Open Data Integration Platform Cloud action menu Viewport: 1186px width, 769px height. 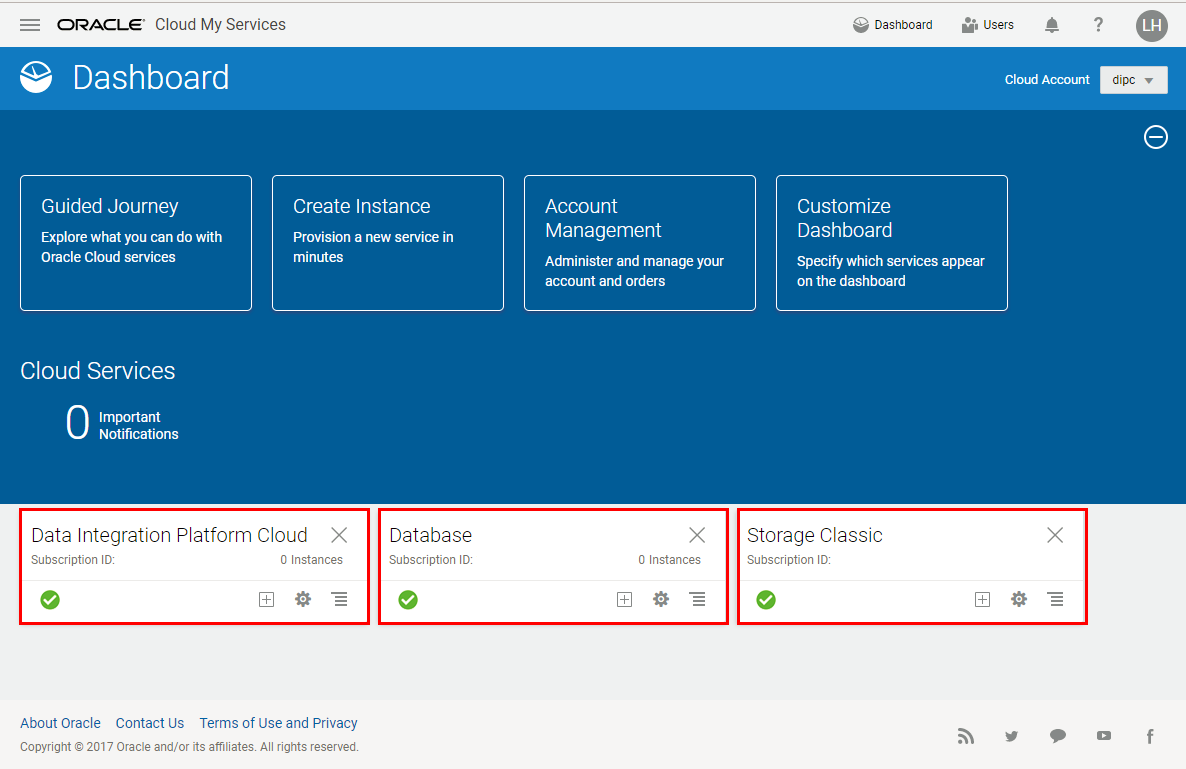click(x=340, y=599)
